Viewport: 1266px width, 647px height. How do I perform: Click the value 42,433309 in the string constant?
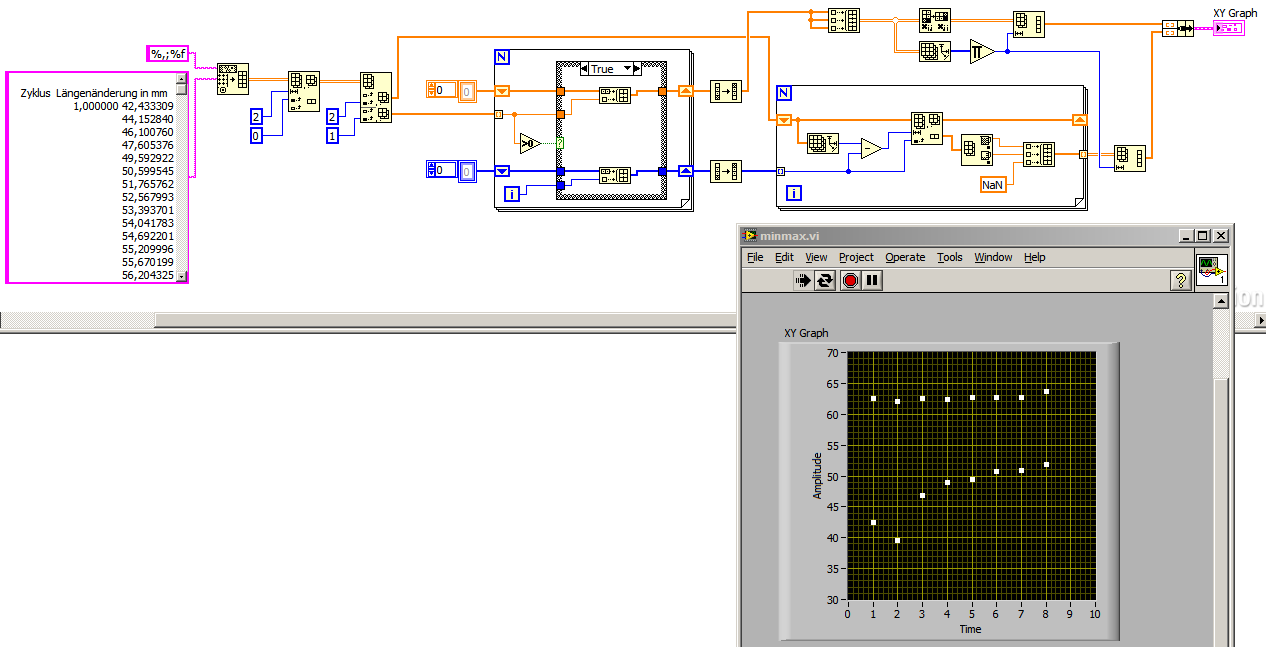point(148,106)
